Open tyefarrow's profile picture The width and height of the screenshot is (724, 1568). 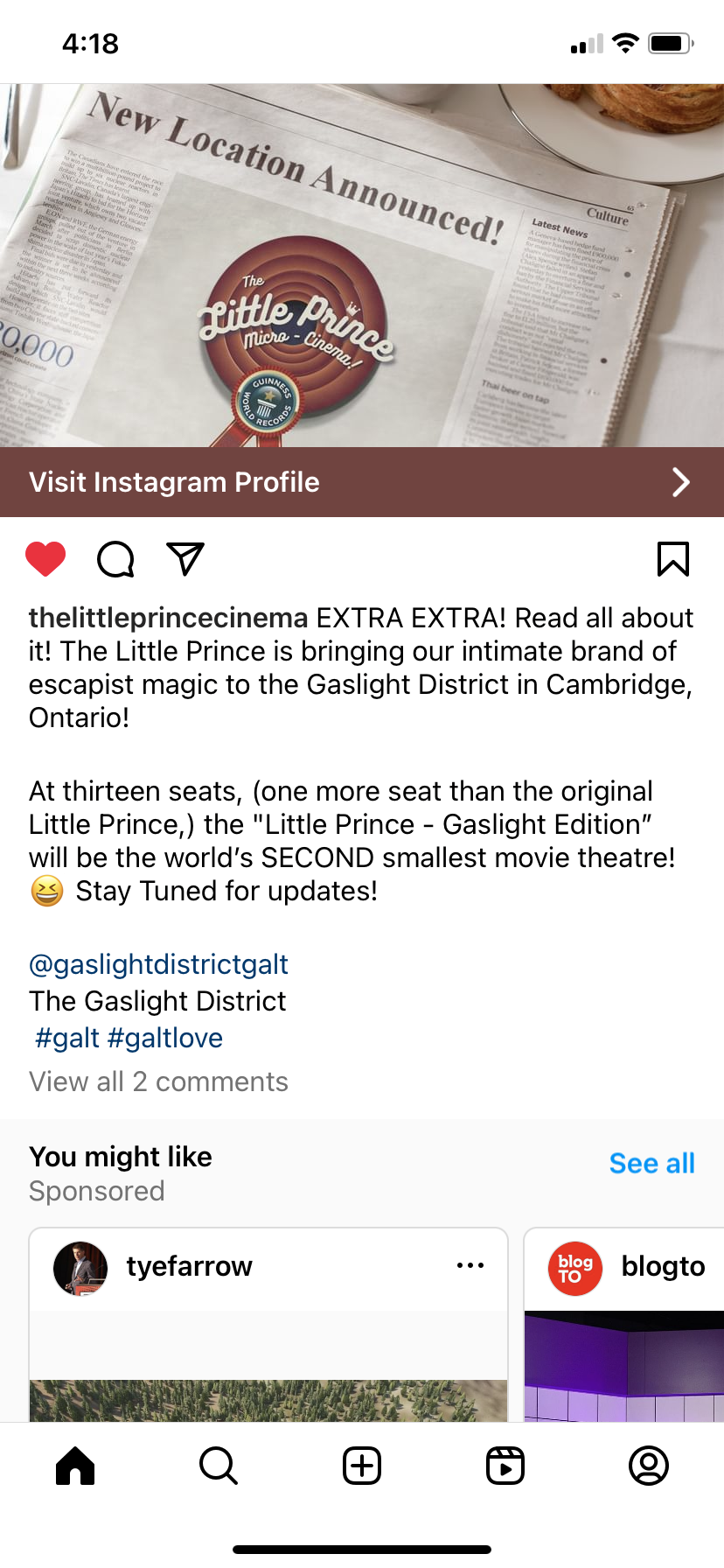point(80,1268)
